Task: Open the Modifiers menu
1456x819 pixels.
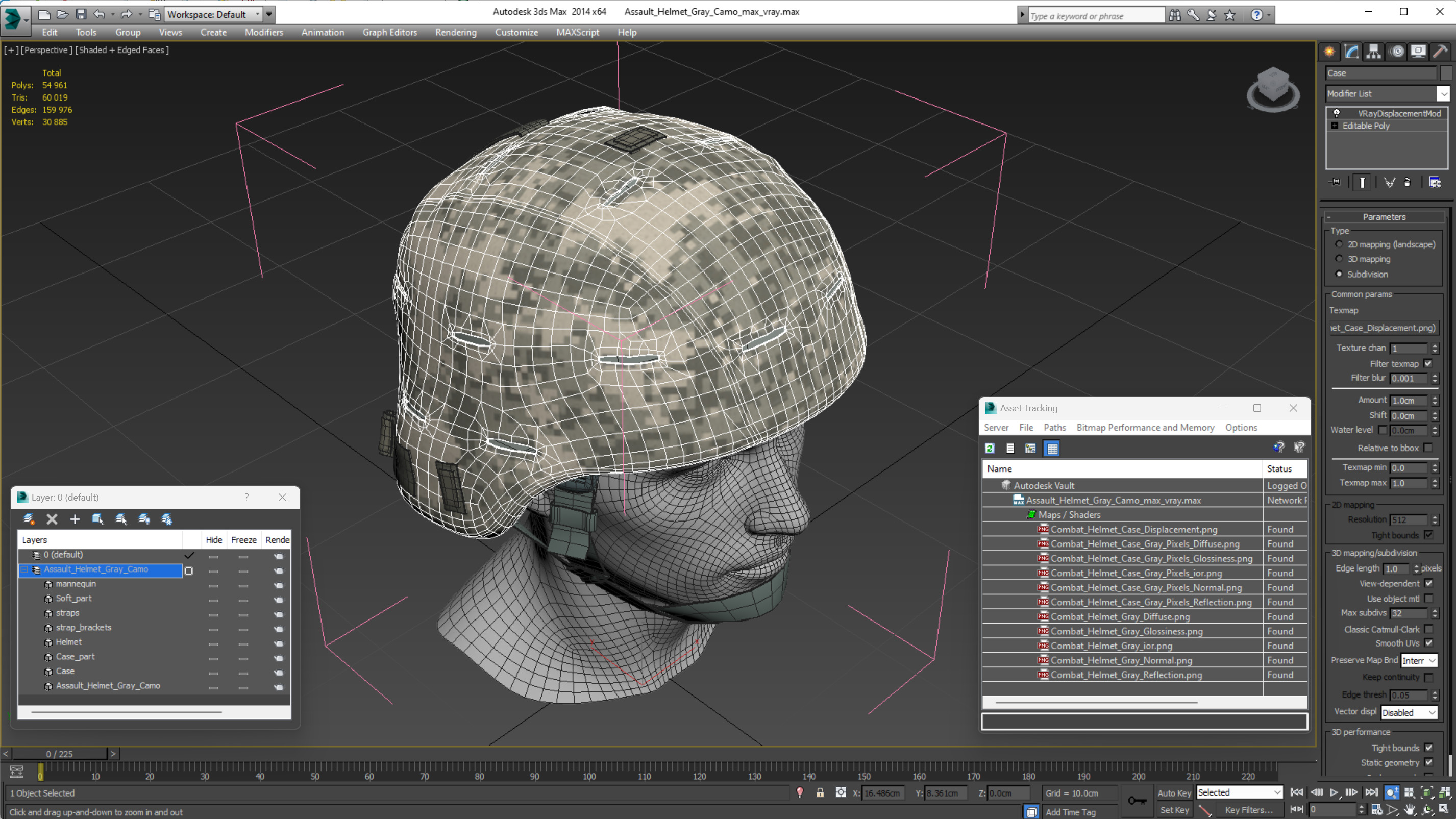Action: (263, 32)
